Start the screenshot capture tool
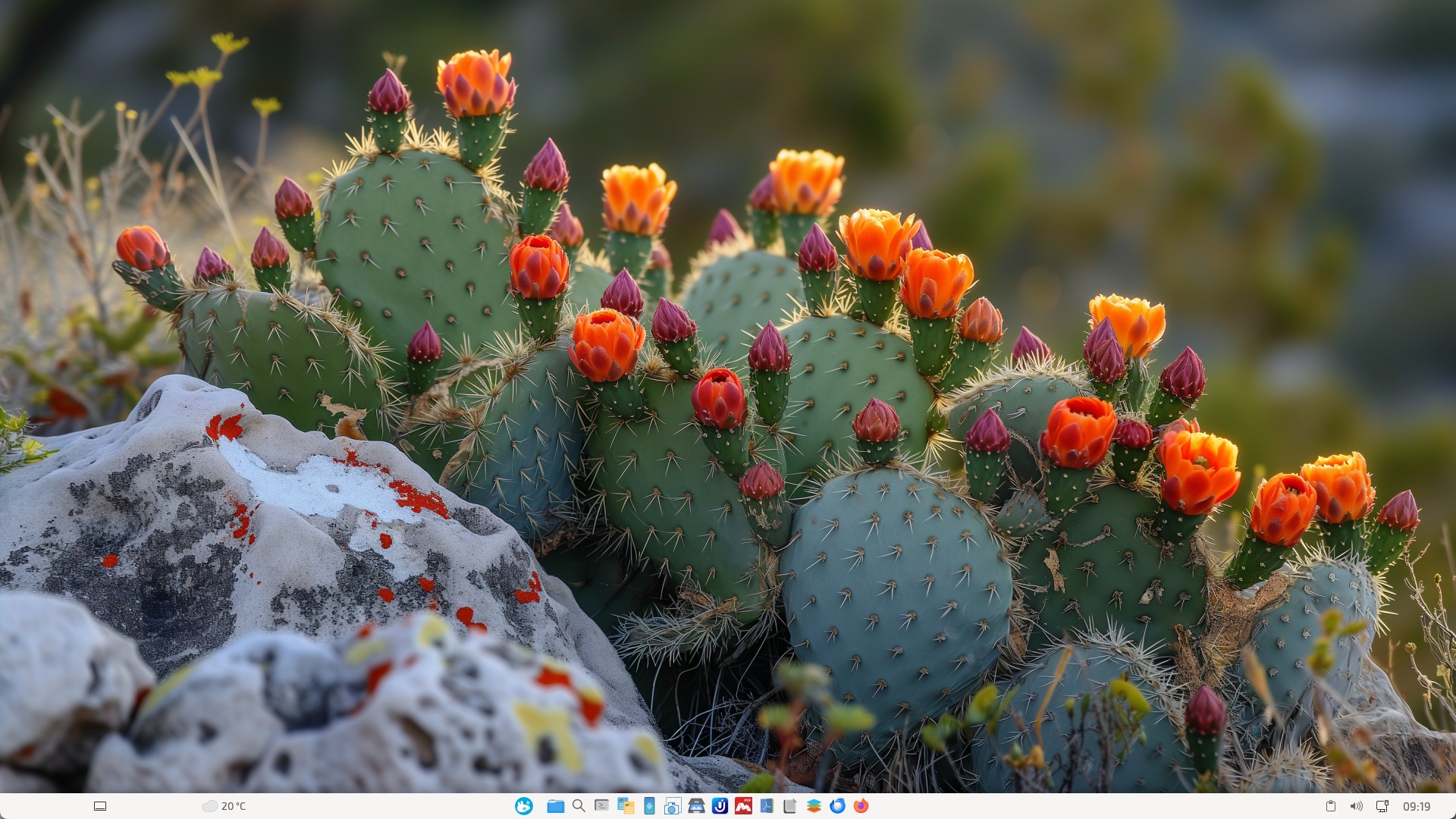 tap(673, 806)
